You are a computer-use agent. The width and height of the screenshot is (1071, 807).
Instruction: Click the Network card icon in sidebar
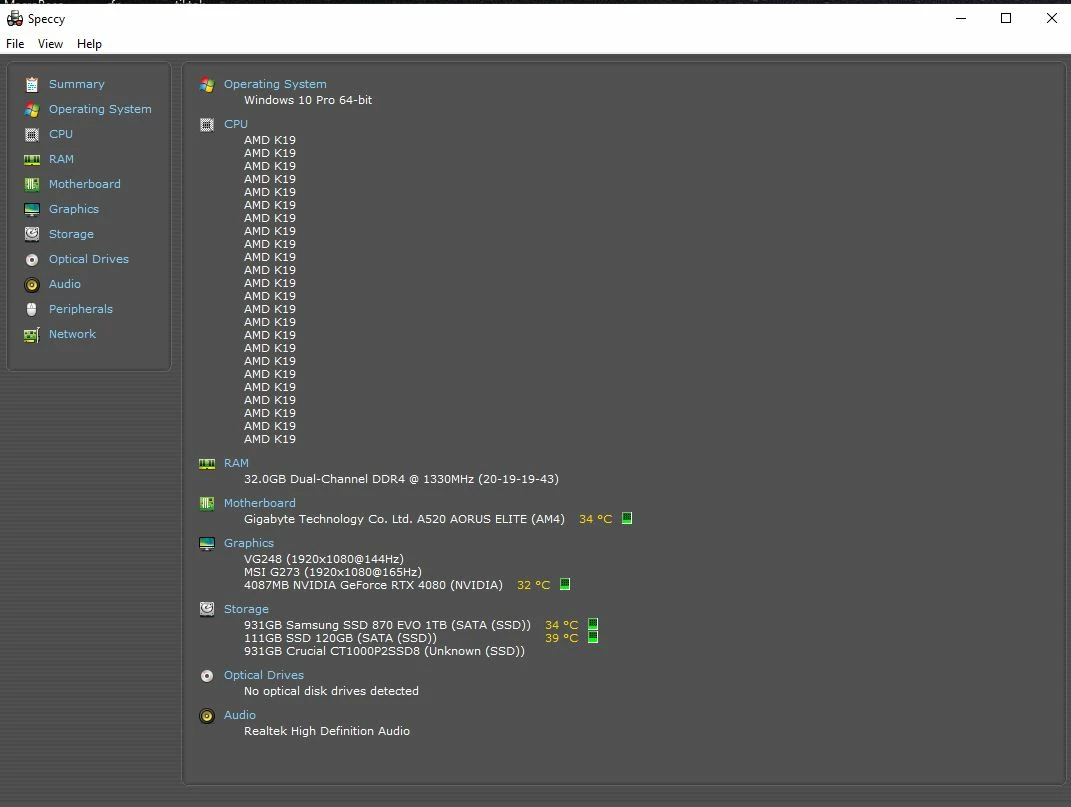click(x=31, y=335)
